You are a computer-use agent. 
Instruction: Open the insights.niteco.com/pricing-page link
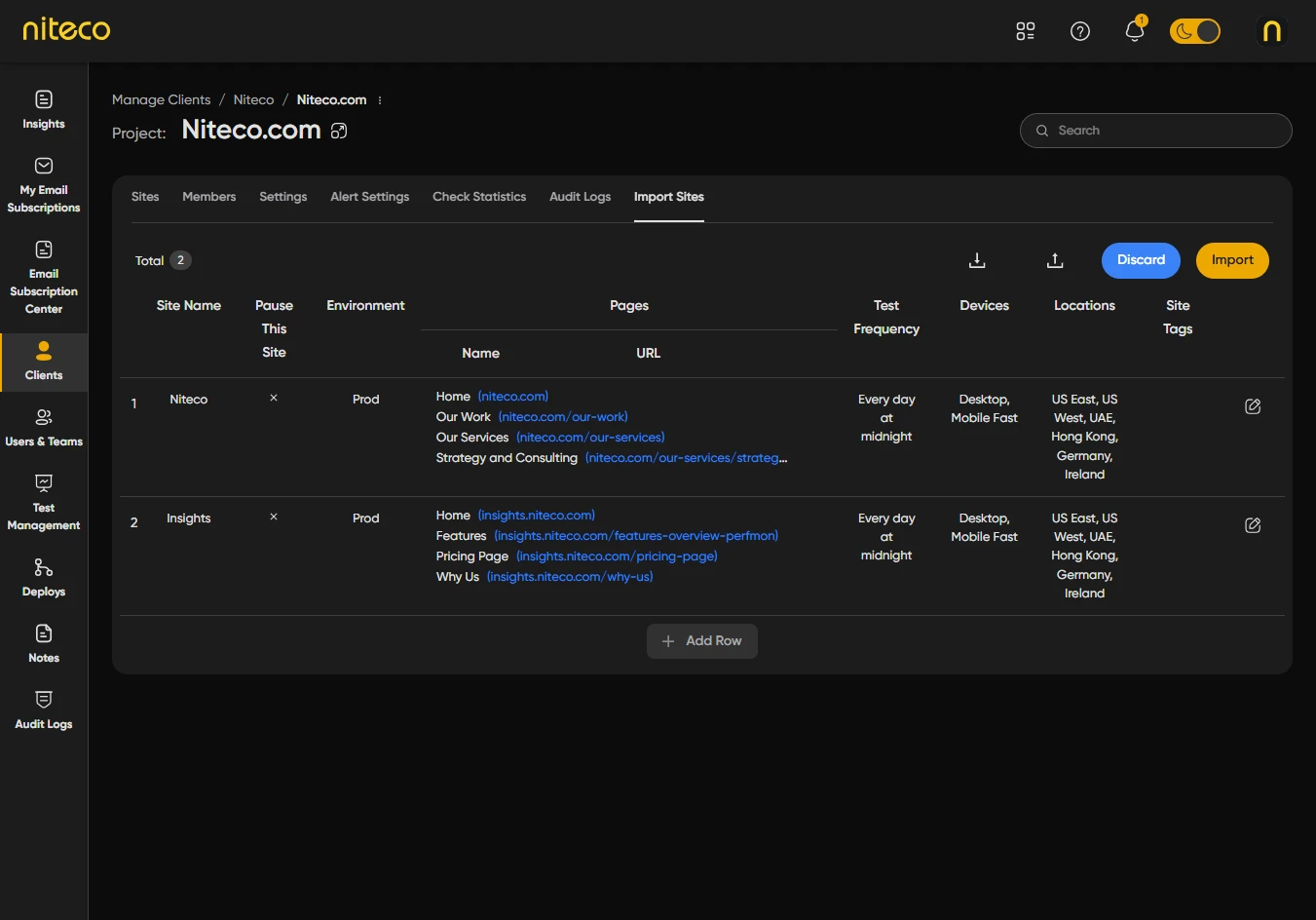[x=617, y=556]
